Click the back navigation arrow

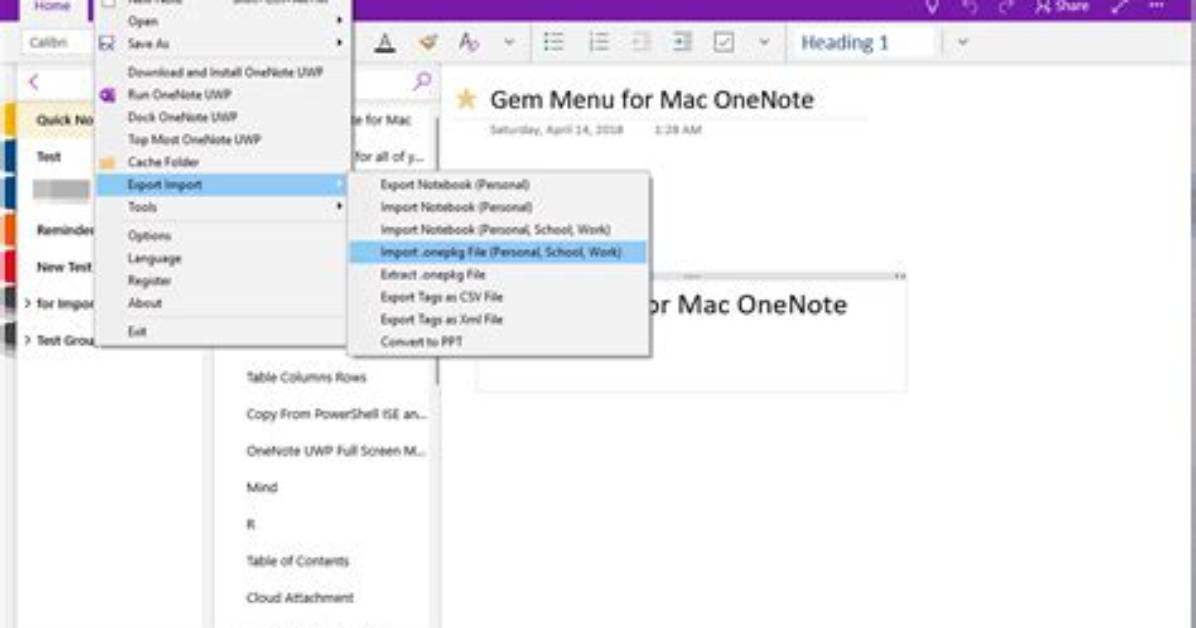click(x=34, y=82)
